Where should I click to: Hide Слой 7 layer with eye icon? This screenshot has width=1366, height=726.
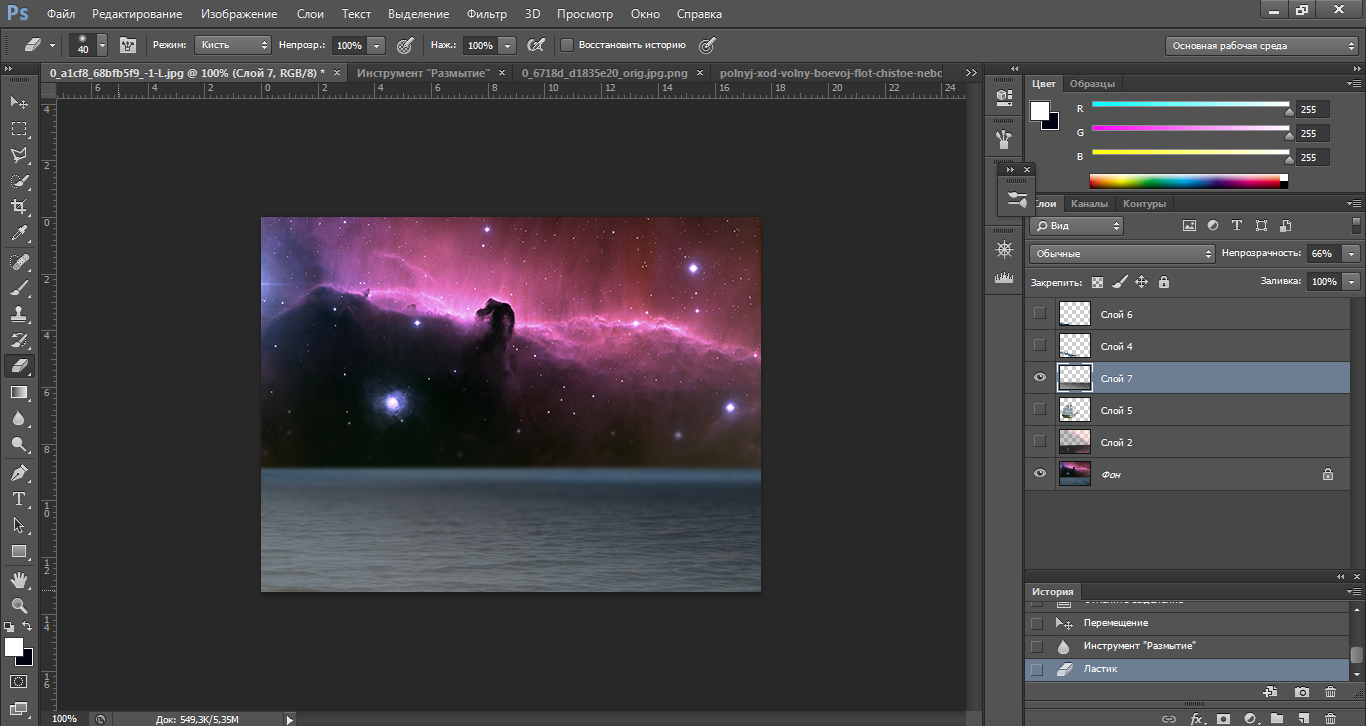tap(1040, 378)
